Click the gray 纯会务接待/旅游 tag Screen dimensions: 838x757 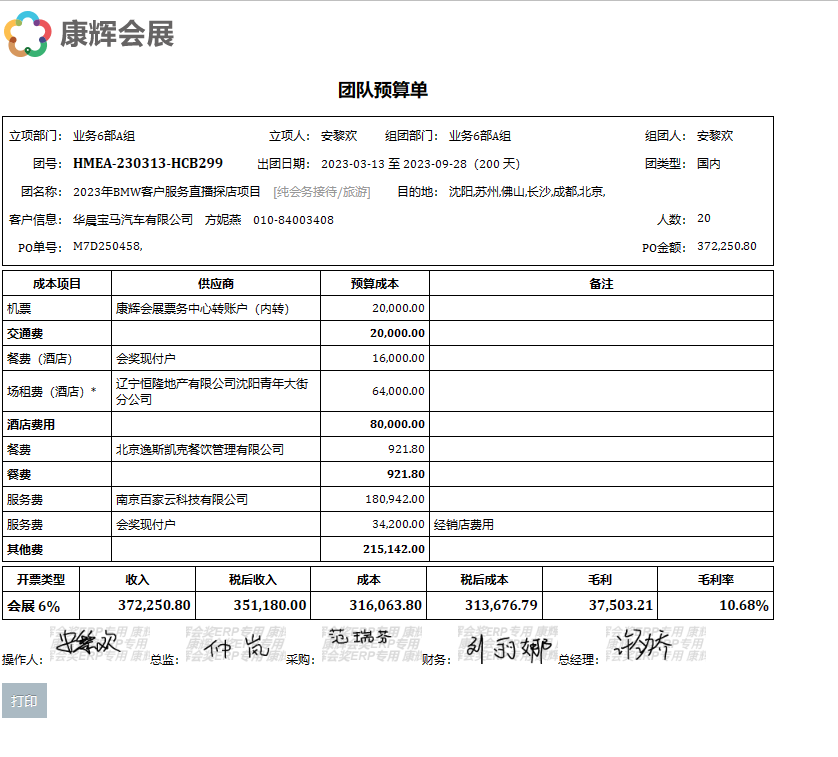(x=322, y=192)
